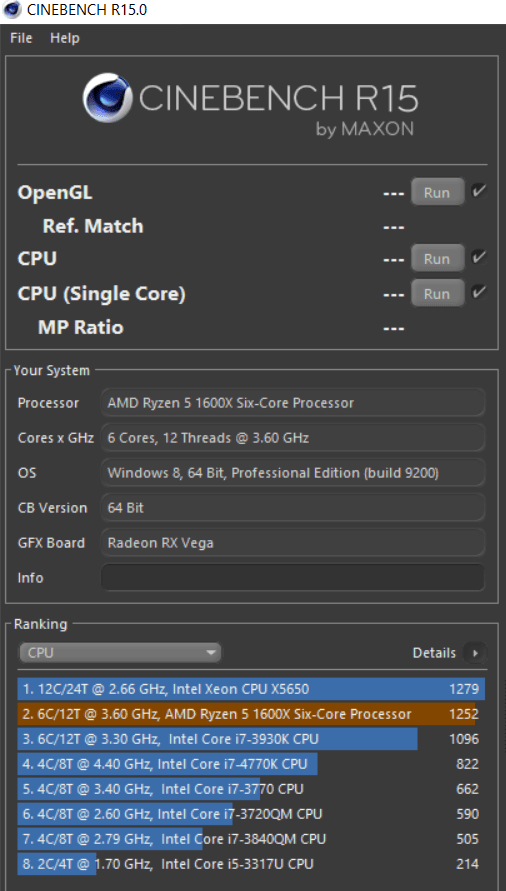Viewport: 506px width, 891px height.
Task: Click into the Info text field
Action: coord(293,578)
